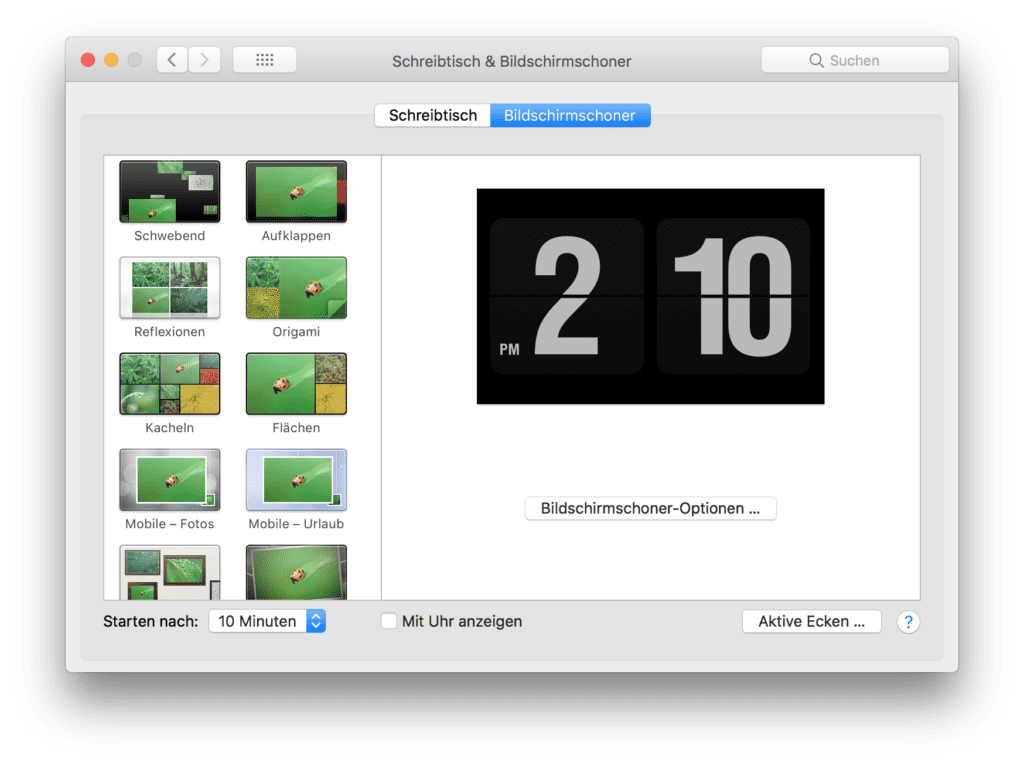Click the search magnifier icon
The width and height of the screenshot is (1024, 766).
[x=816, y=61]
